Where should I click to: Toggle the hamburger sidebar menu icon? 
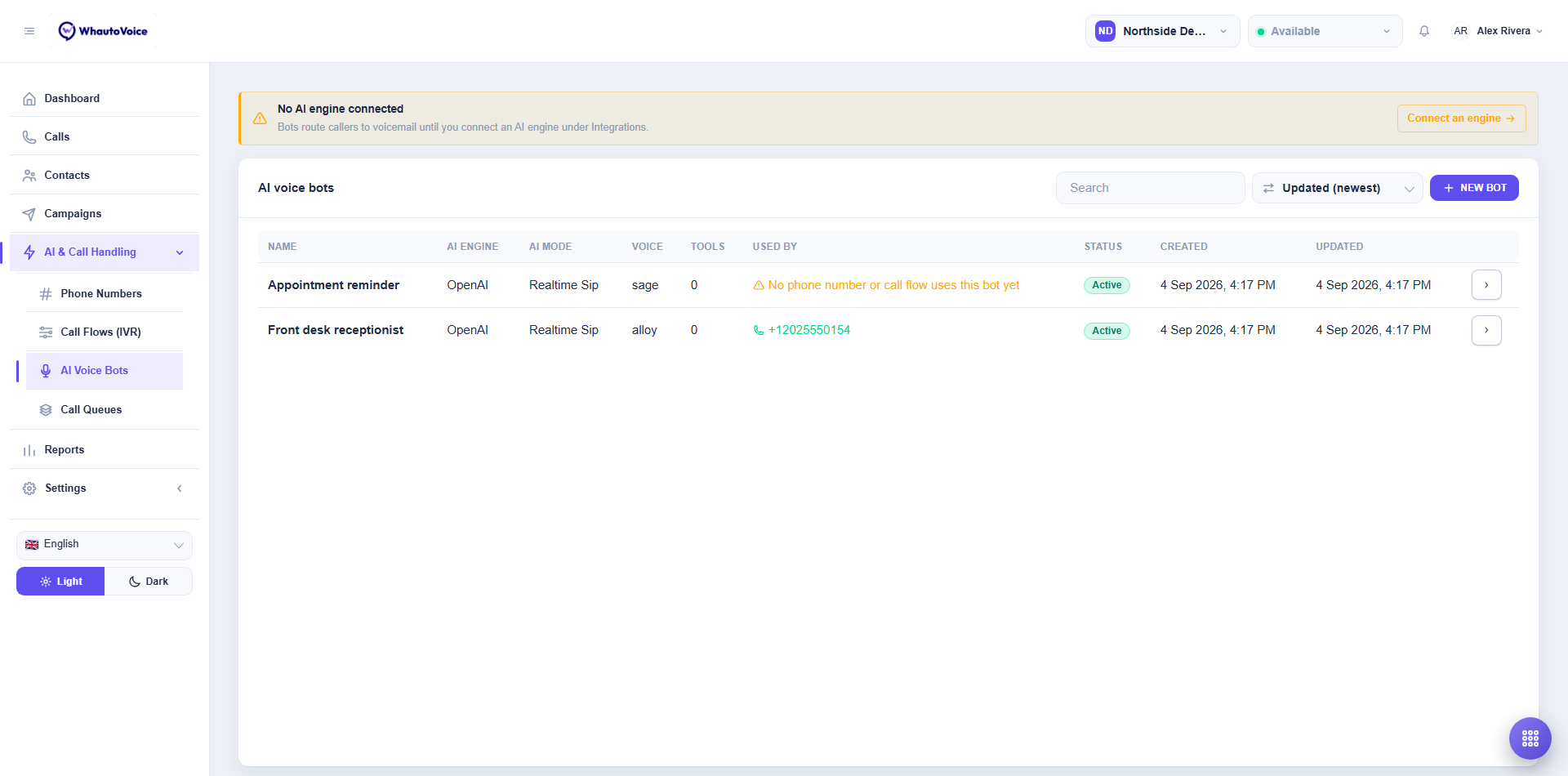click(29, 31)
